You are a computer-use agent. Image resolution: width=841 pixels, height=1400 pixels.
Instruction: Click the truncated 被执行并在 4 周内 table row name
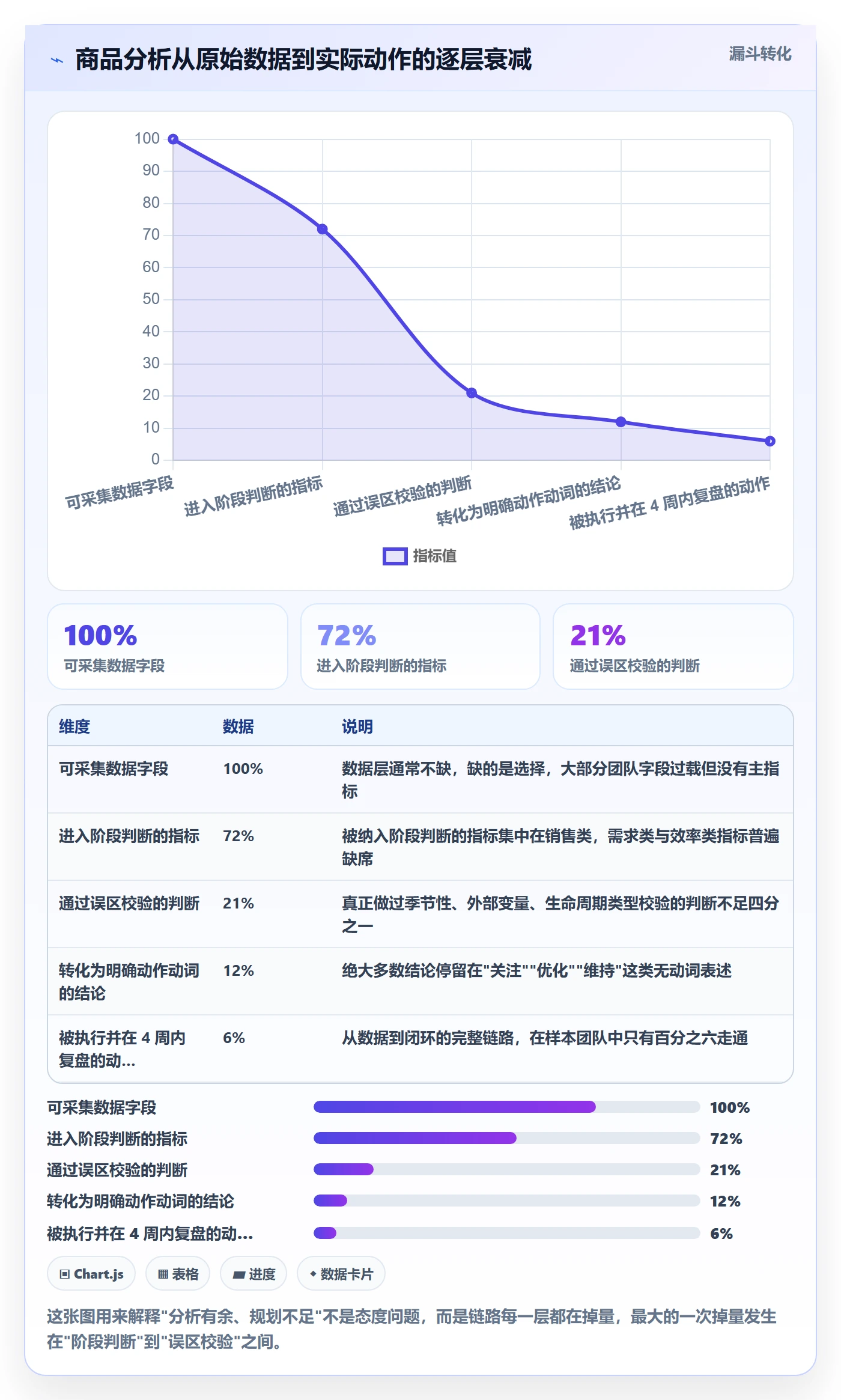[x=123, y=1049]
